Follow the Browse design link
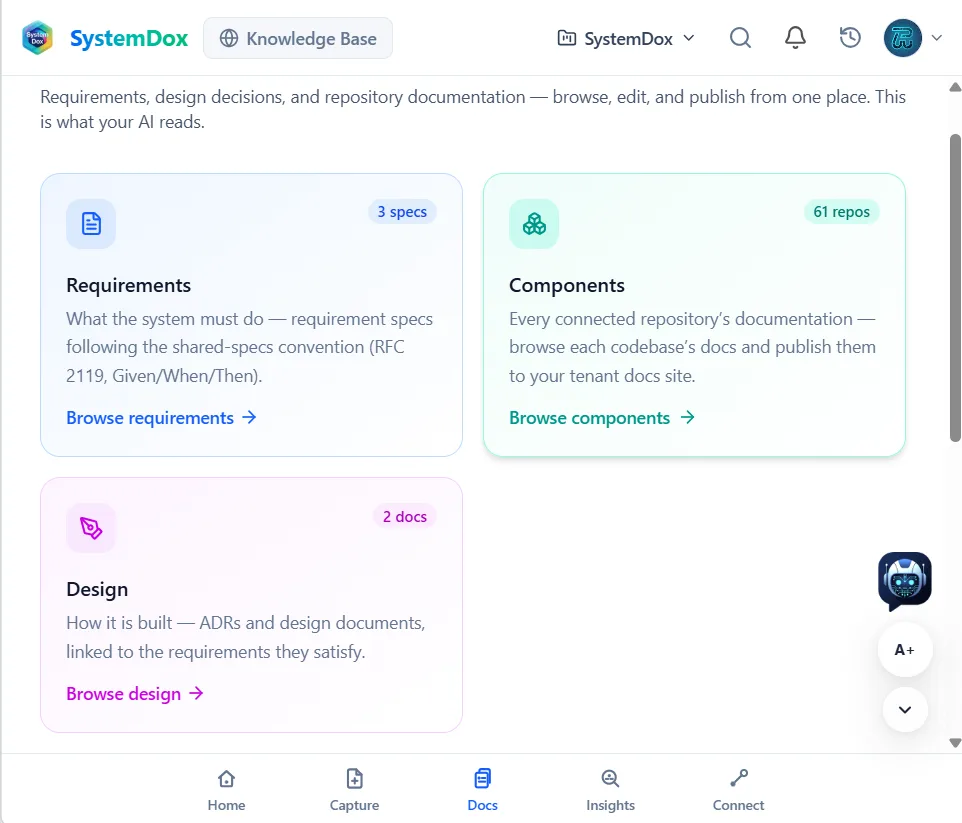The width and height of the screenshot is (962, 823). click(135, 694)
